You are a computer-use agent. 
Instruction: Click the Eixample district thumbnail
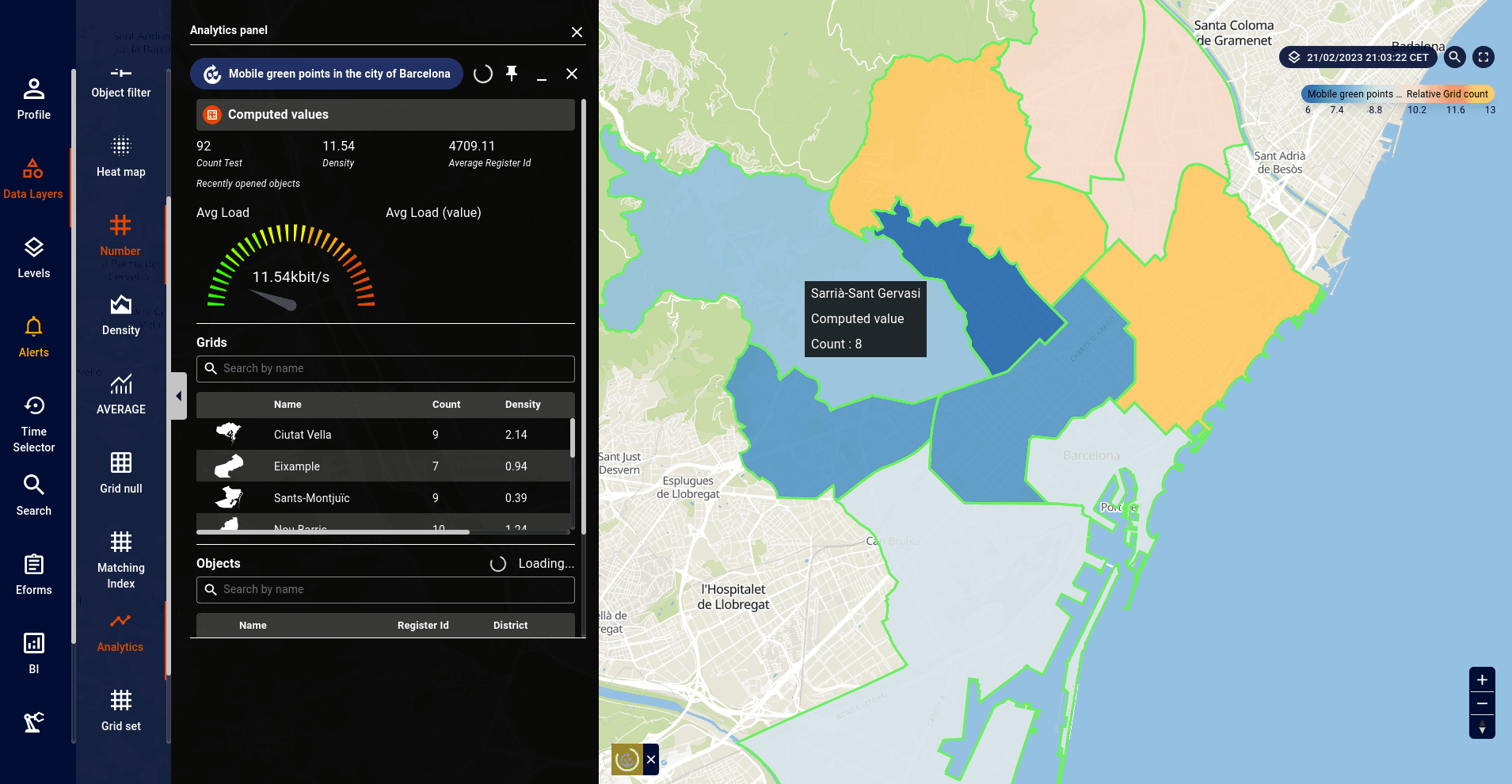click(x=229, y=466)
